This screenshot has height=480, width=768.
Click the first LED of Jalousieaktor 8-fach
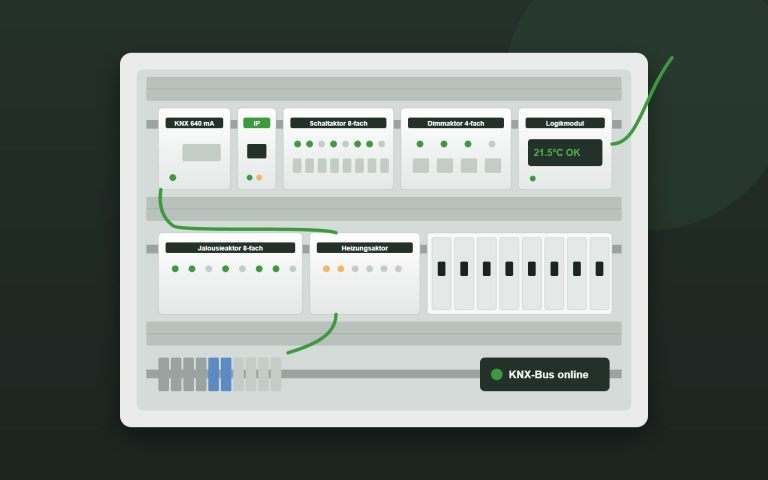[175, 269]
